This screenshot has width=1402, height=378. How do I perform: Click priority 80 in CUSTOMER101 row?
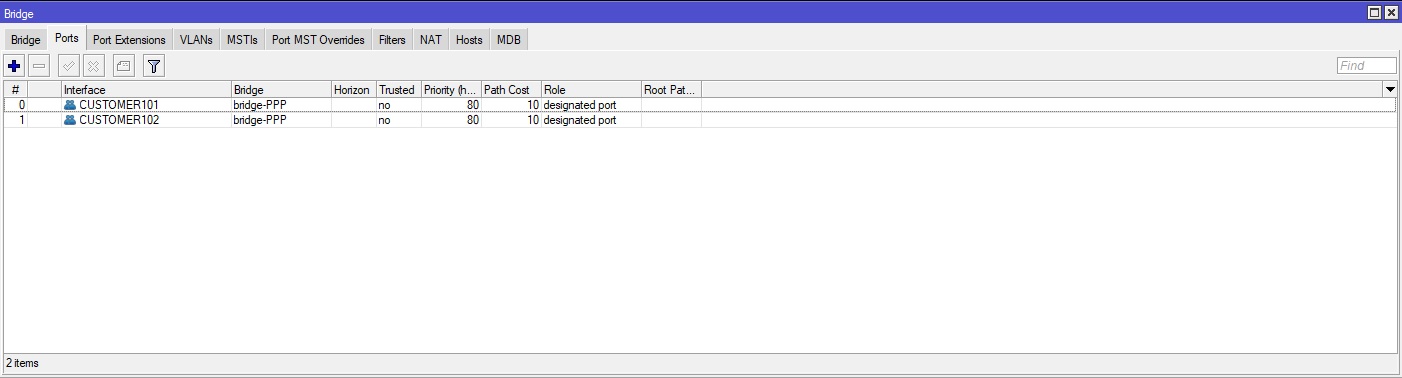coord(472,105)
